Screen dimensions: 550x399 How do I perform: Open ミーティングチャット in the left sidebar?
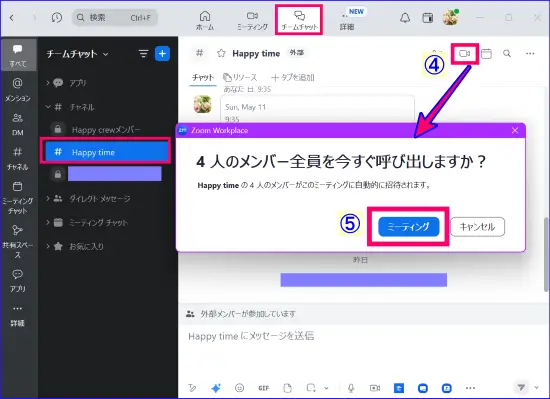coord(18,198)
